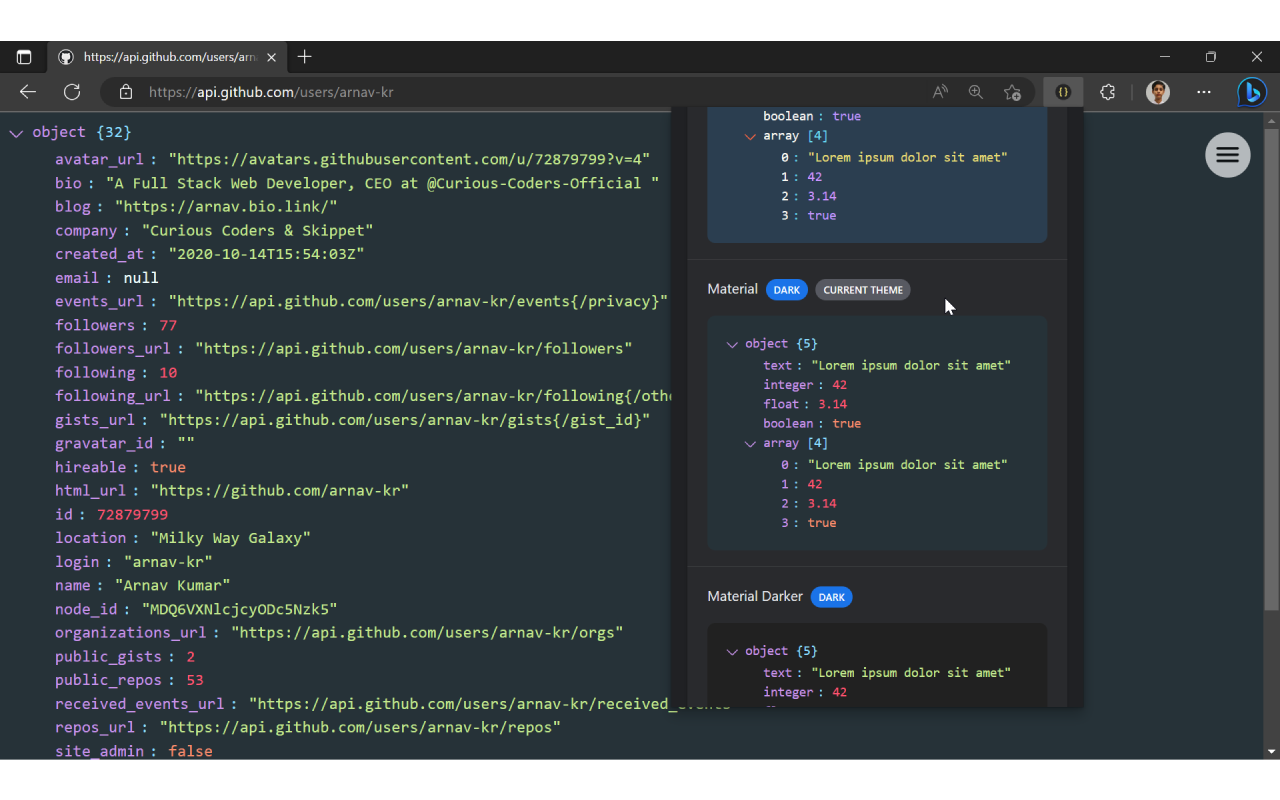The height and width of the screenshot is (800, 1280).
Task: Click the gists_url value
Action: click(x=405, y=420)
